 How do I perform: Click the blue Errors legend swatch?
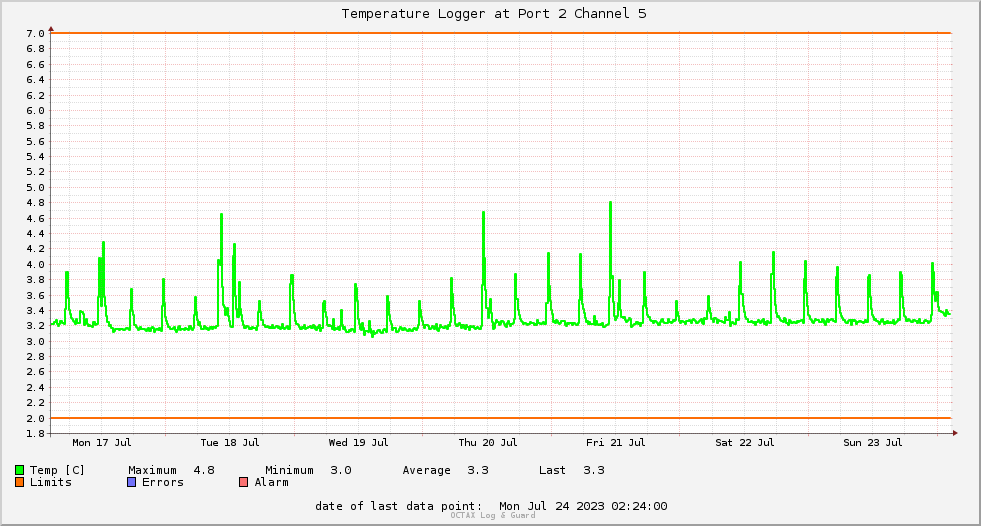coord(131,482)
